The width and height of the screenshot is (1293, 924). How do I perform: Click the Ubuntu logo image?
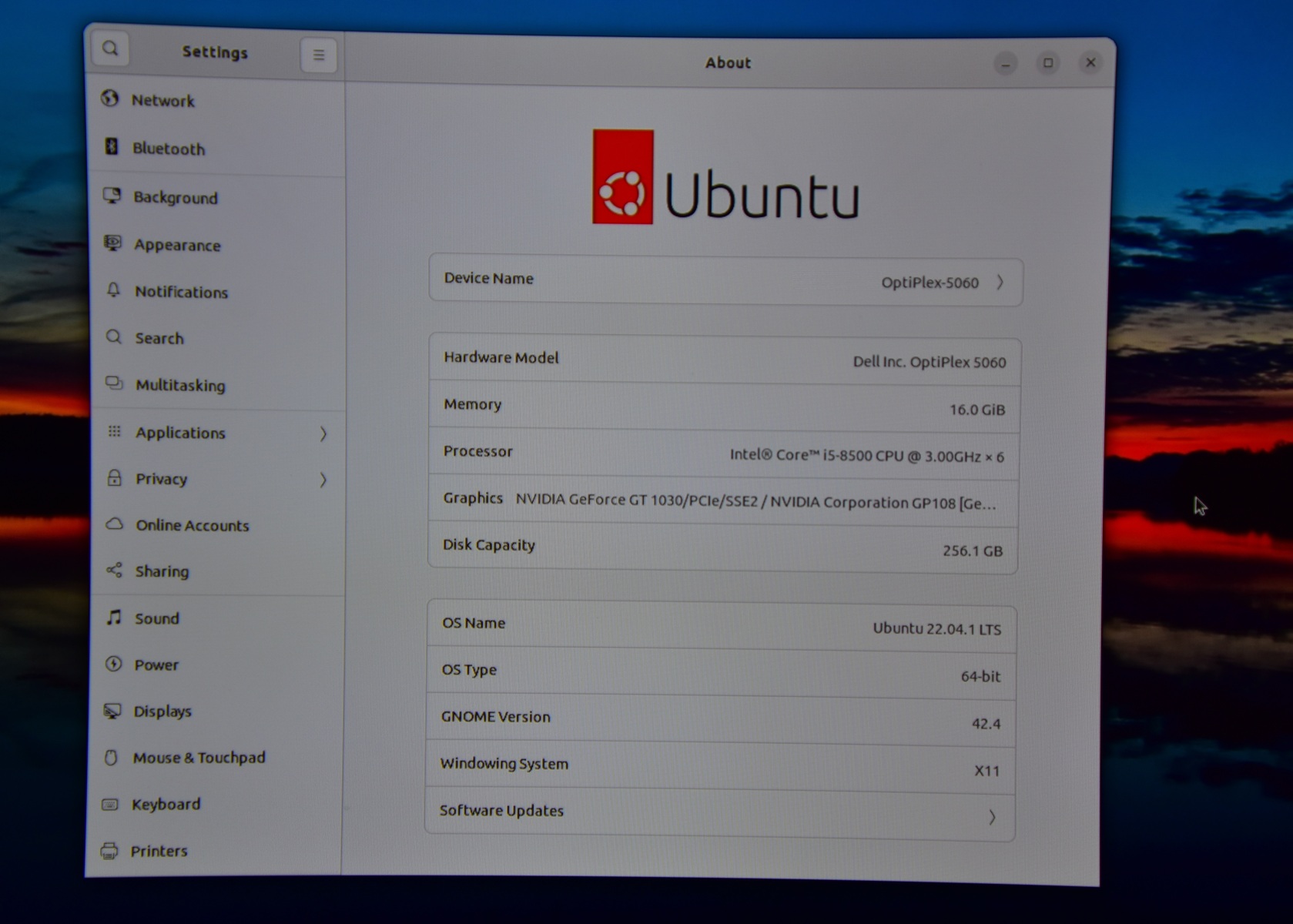pyautogui.click(x=622, y=177)
